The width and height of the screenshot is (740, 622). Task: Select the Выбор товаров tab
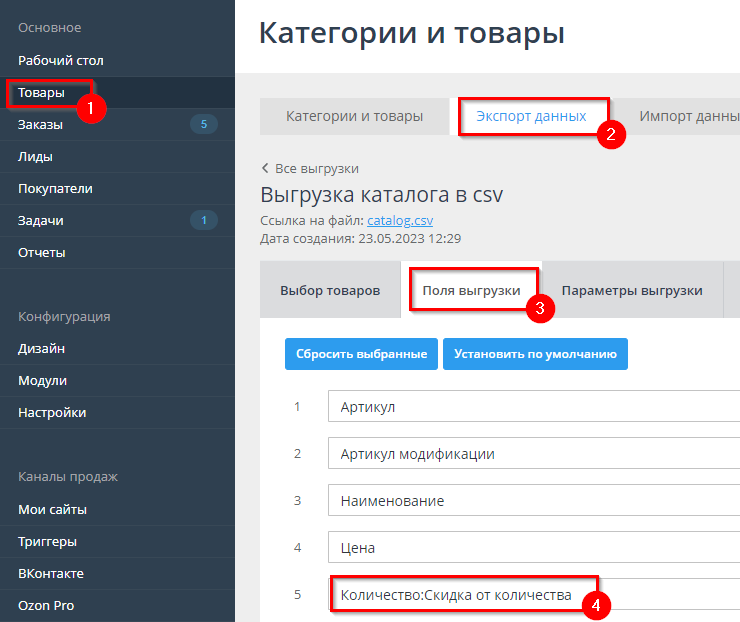point(330,291)
